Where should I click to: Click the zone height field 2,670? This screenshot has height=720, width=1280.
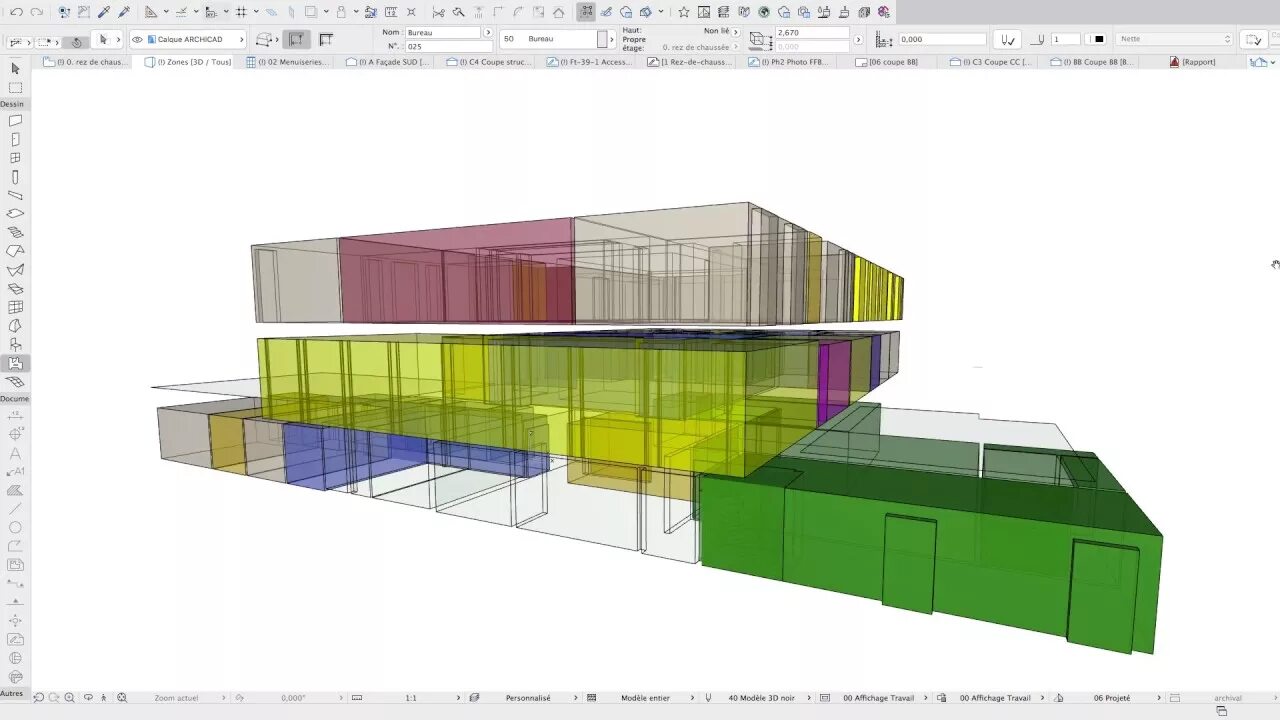[x=812, y=33]
